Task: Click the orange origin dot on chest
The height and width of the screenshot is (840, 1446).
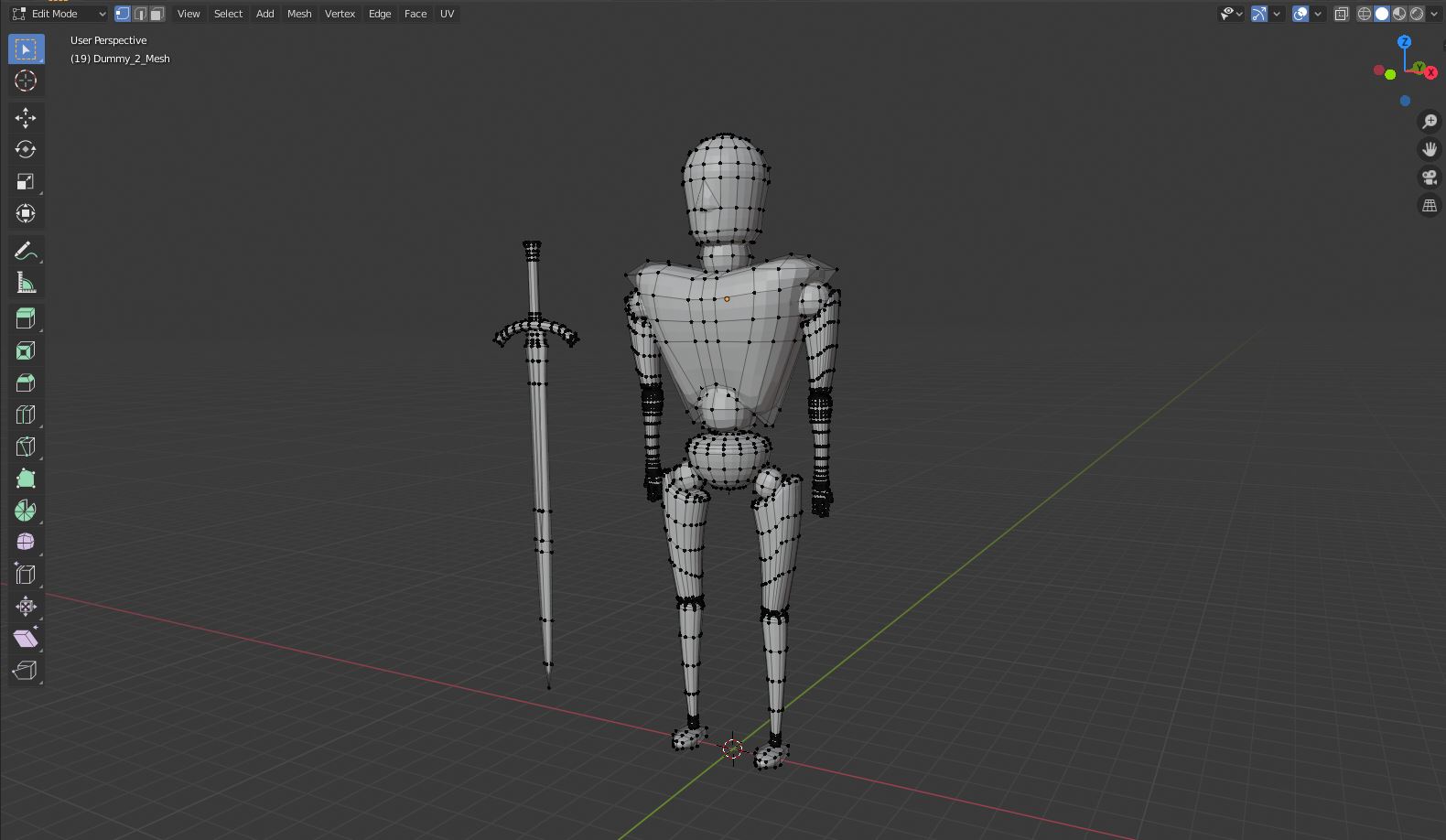Action: [727, 298]
